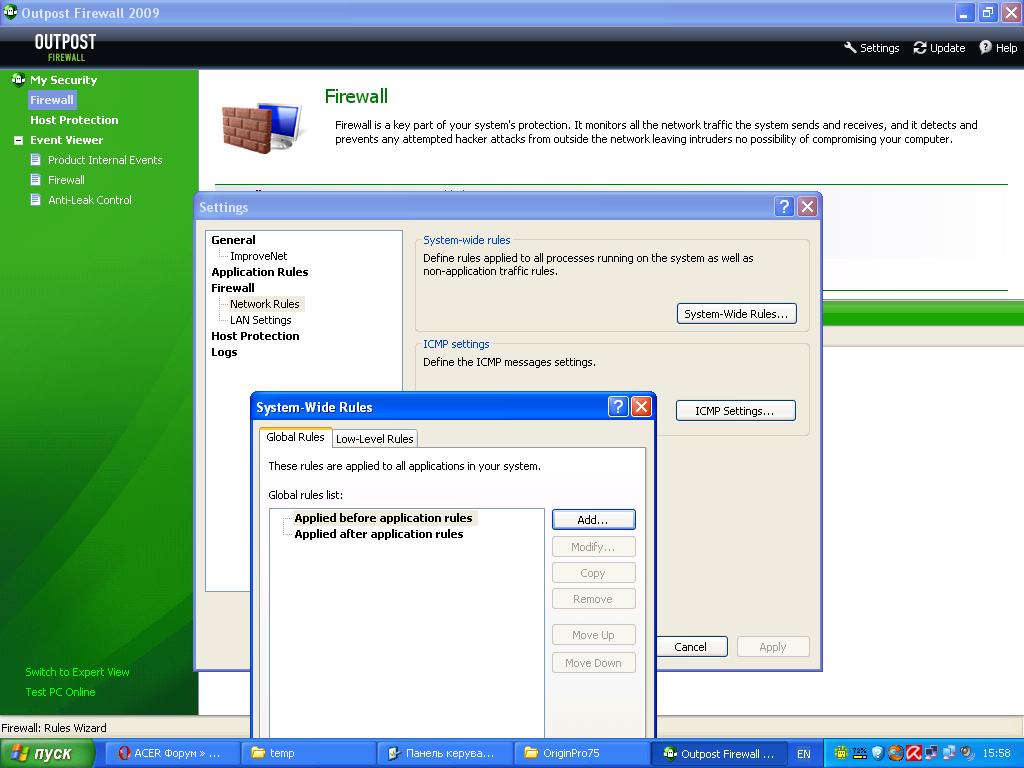Click the Copy button in rules dialog

593,573
